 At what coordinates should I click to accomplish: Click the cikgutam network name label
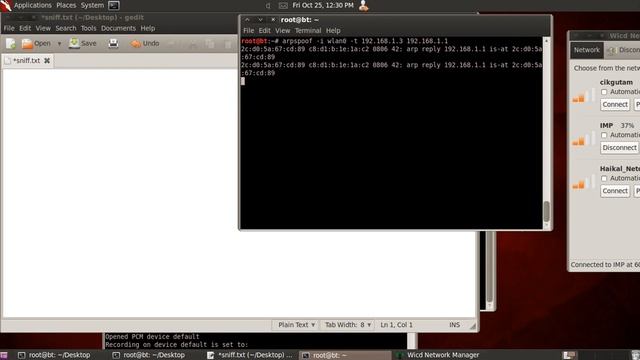(x=616, y=82)
